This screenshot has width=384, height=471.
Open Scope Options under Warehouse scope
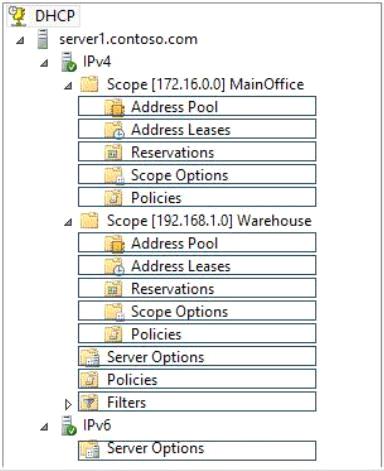[x=197, y=311]
